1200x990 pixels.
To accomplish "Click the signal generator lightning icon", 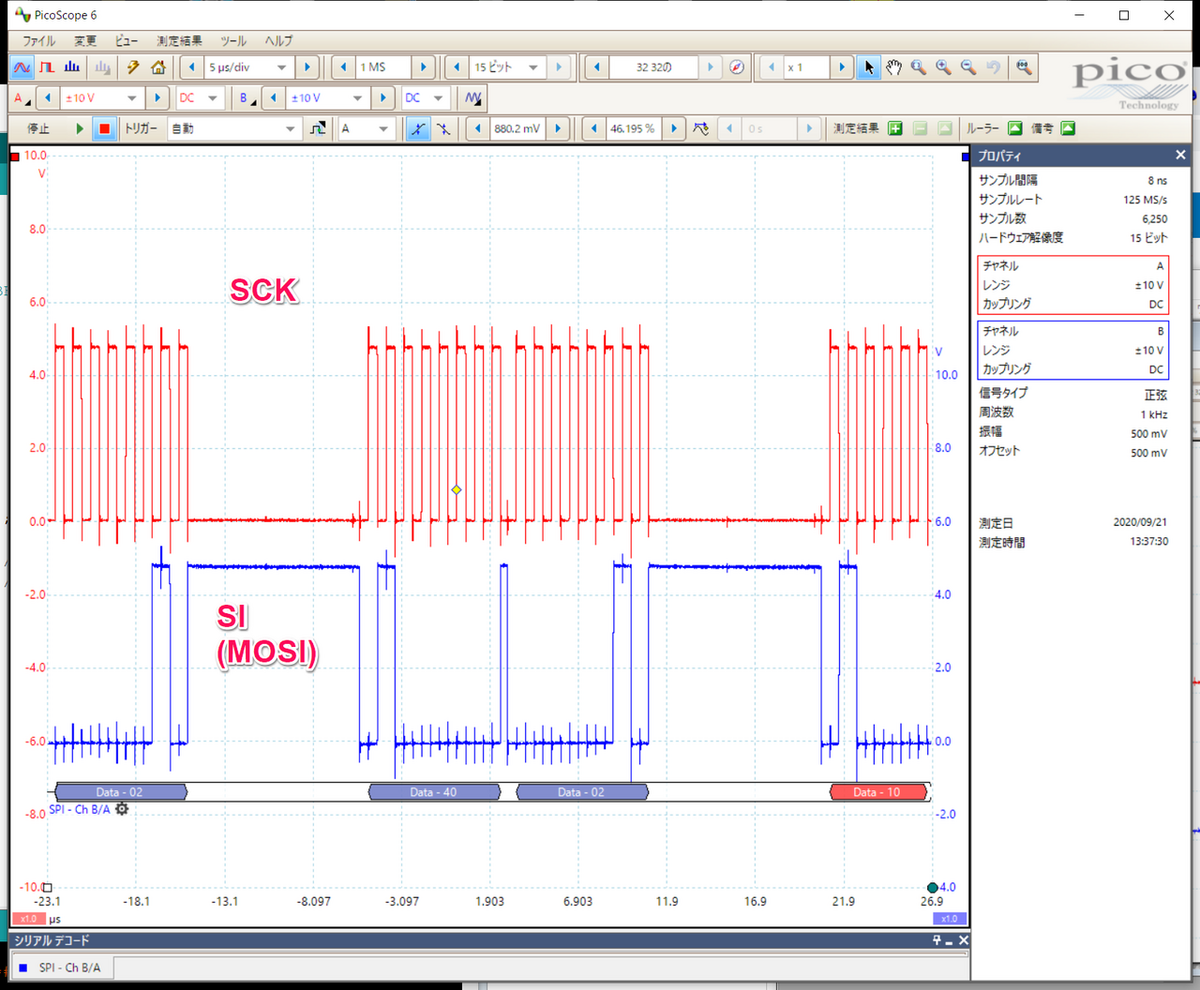I will point(132,67).
